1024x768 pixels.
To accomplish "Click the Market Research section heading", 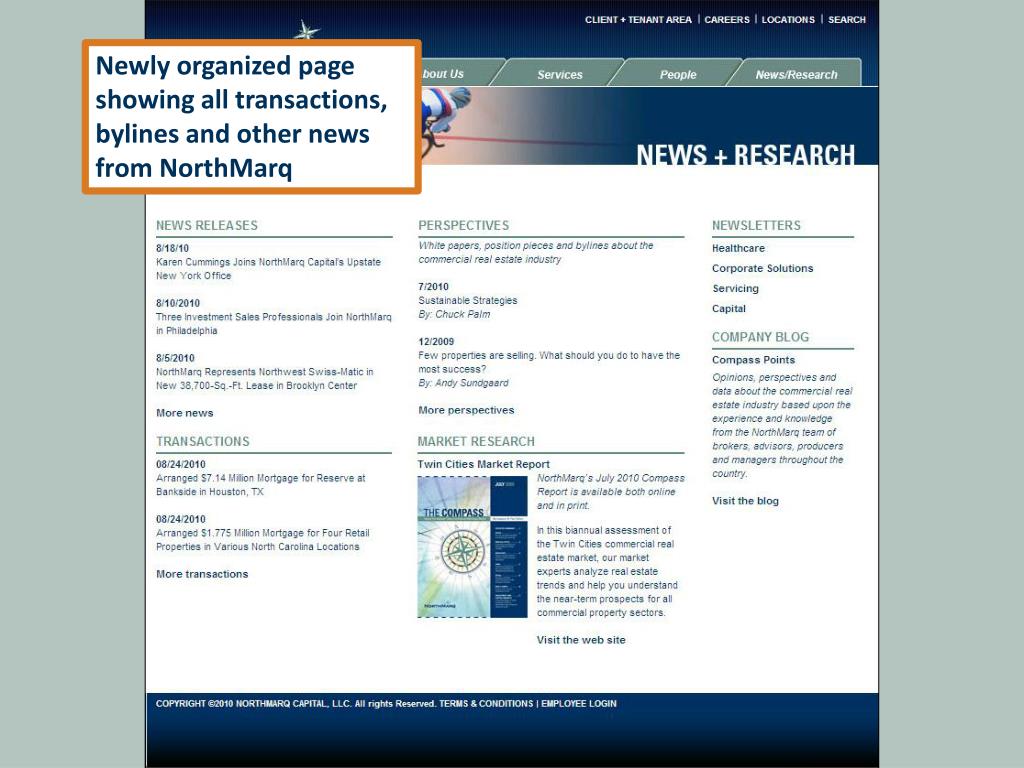I will [476, 441].
